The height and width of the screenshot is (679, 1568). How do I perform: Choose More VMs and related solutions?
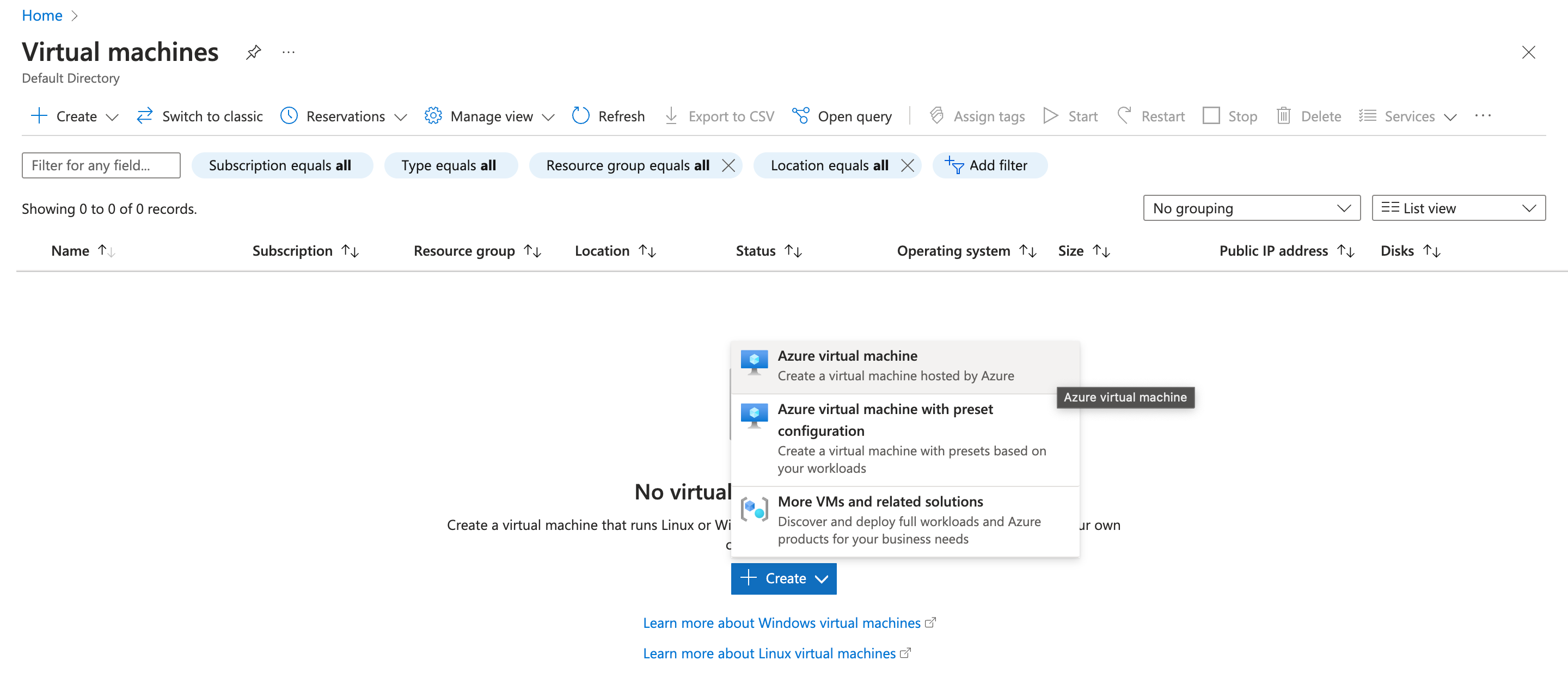coord(880,501)
